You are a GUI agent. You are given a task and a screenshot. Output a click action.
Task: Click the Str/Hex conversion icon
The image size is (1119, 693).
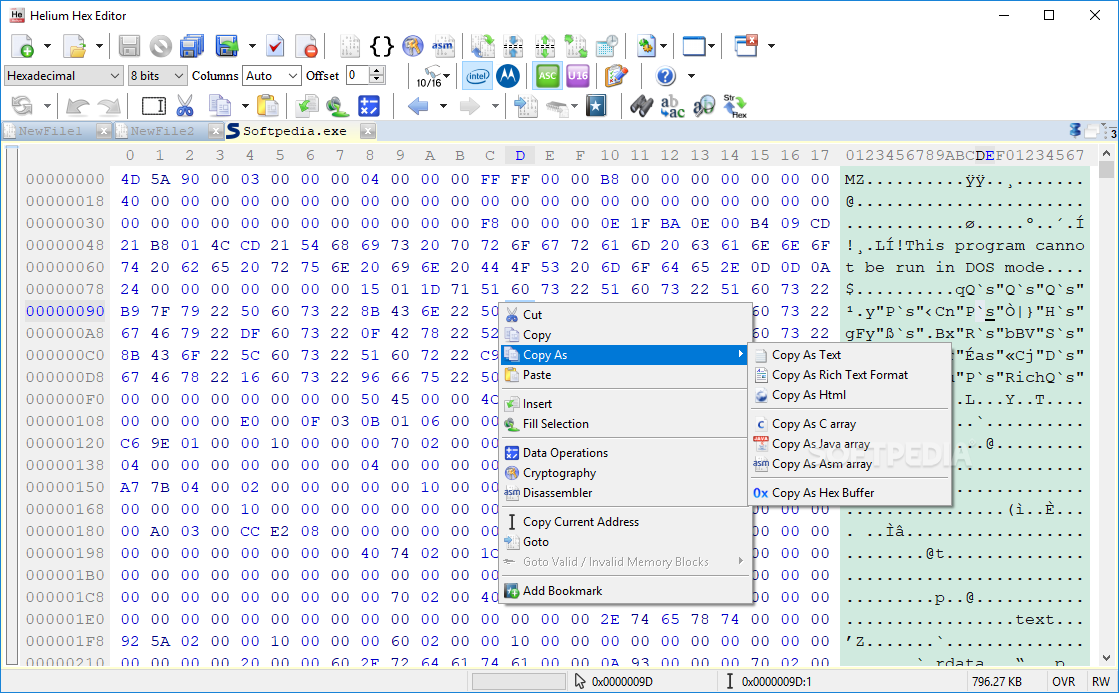[734, 106]
